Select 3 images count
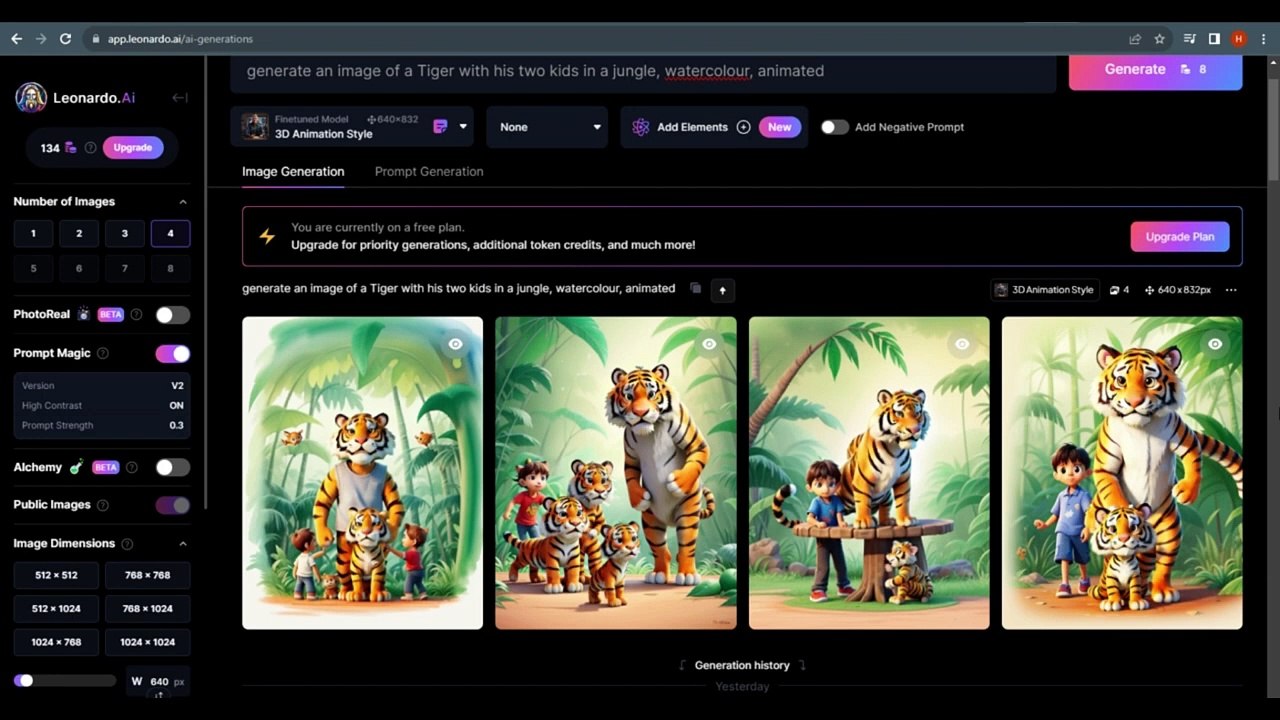This screenshot has width=1280, height=720. click(x=125, y=234)
